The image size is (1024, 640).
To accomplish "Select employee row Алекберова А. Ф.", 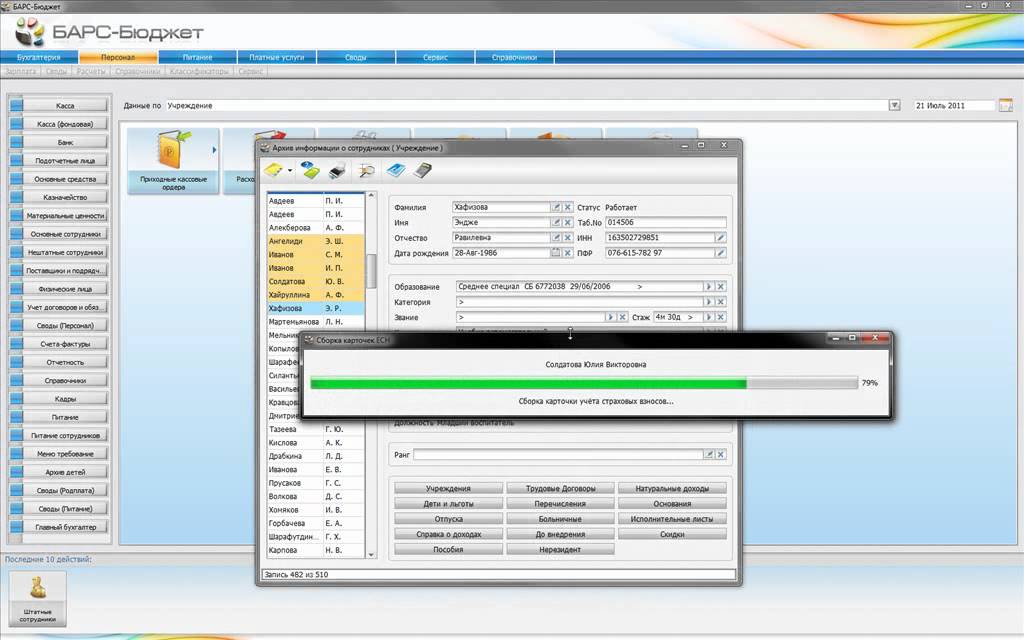I will pos(315,228).
